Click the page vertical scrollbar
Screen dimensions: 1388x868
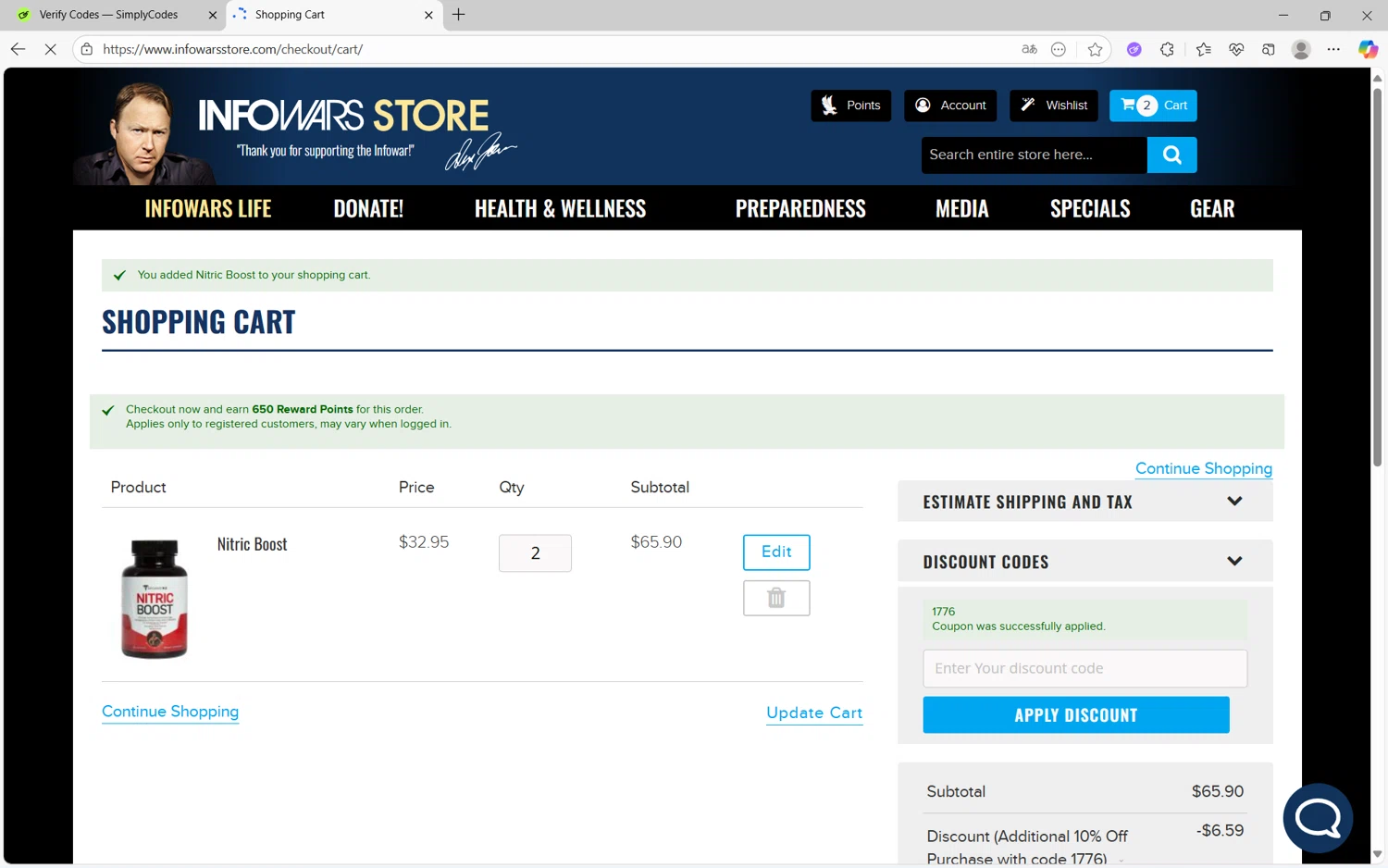pyautogui.click(x=1378, y=278)
